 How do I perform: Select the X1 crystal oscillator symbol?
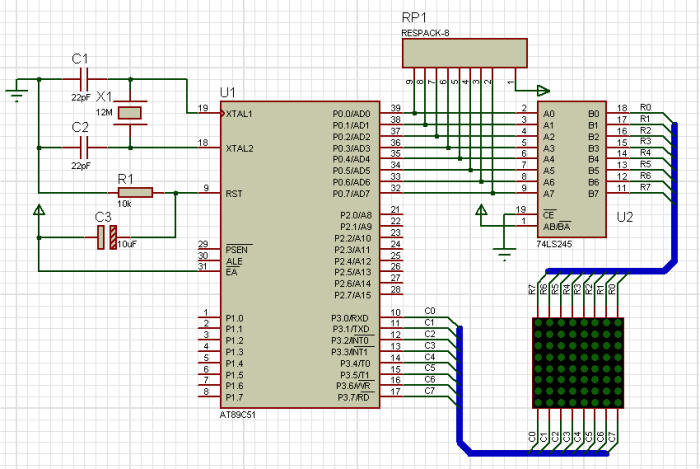[130, 113]
